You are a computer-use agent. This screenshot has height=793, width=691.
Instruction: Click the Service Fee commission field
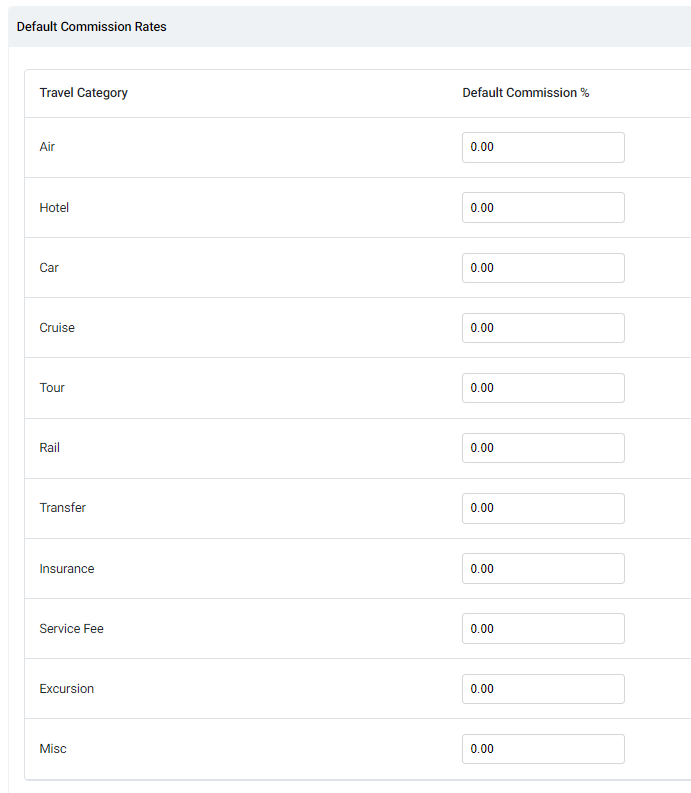tap(543, 629)
